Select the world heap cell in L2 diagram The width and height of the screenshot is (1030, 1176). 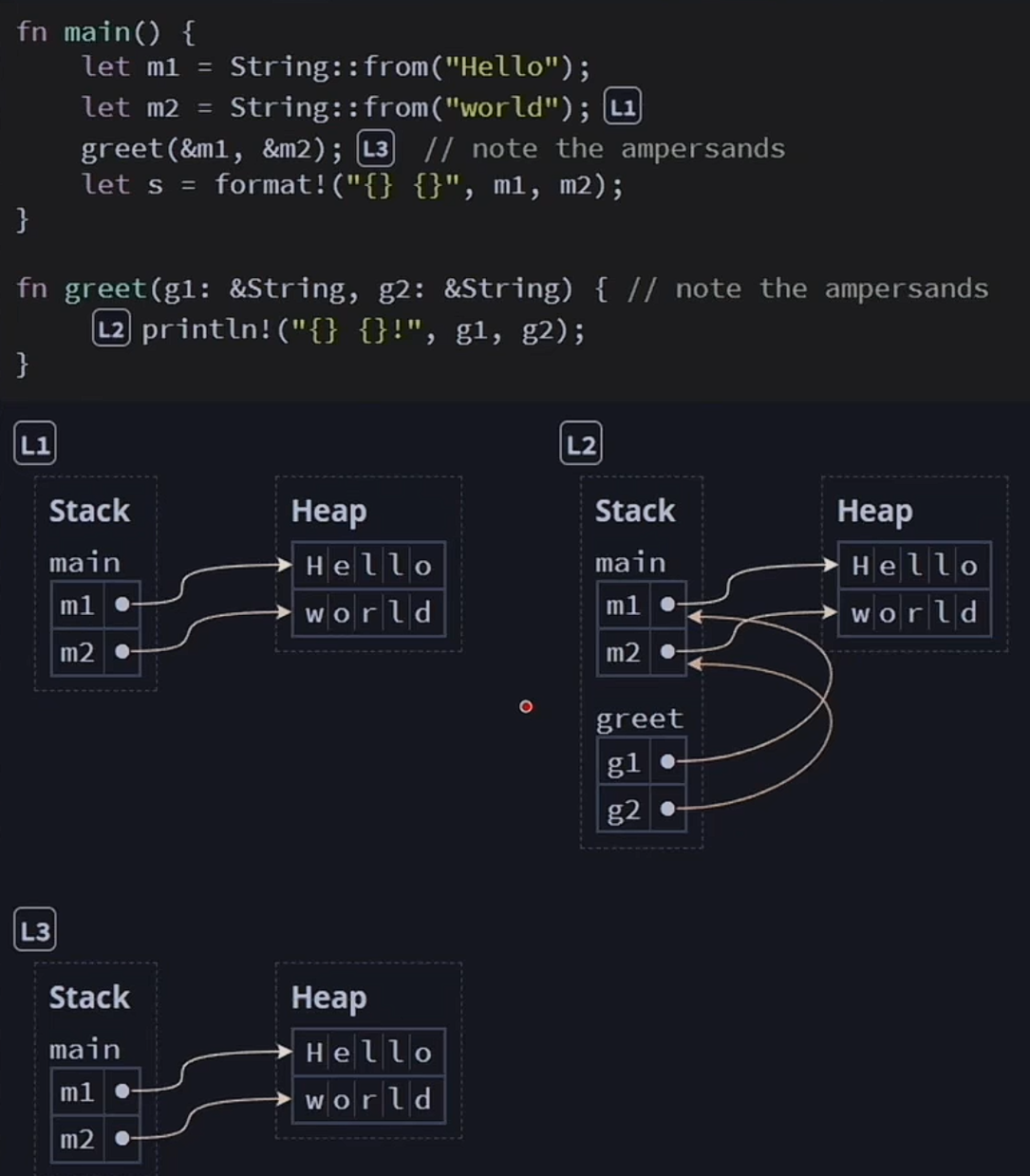point(914,612)
